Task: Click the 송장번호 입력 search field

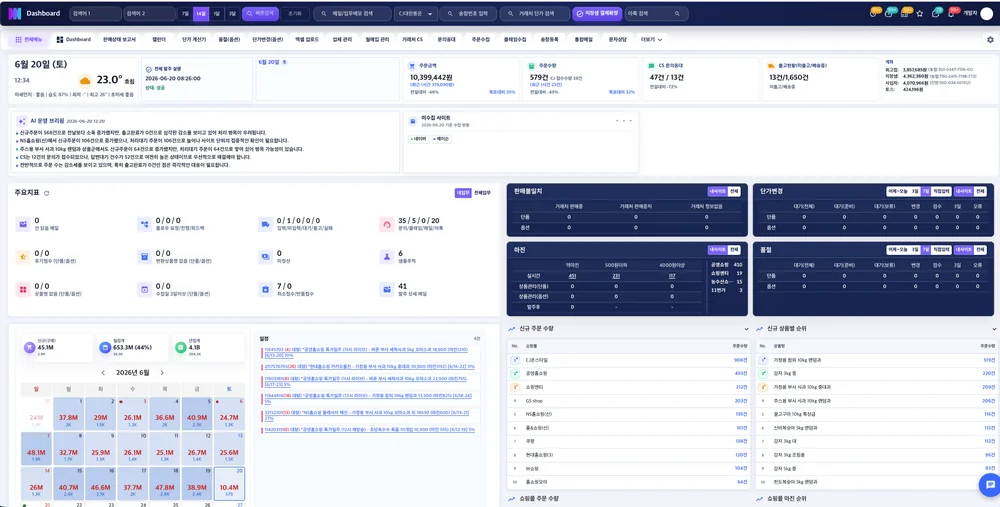Action: 469,13
